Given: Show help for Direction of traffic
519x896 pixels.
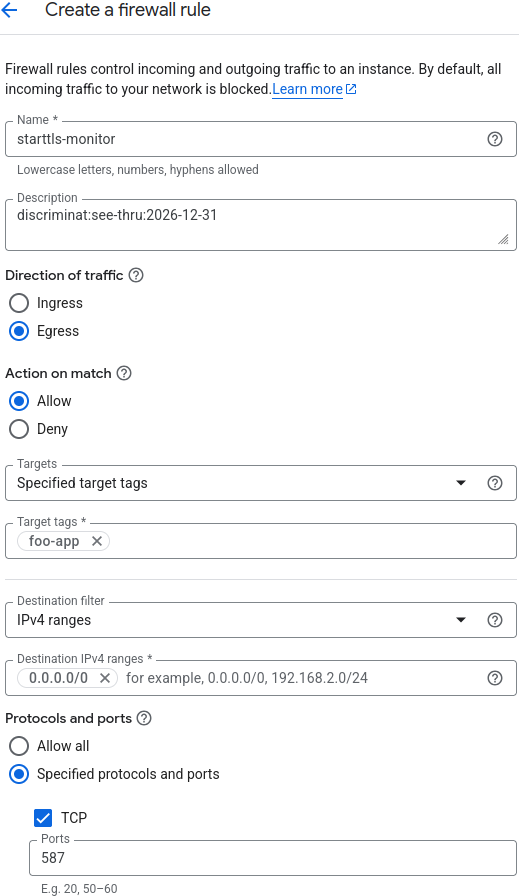Looking at the screenshot, I should (x=135, y=275).
